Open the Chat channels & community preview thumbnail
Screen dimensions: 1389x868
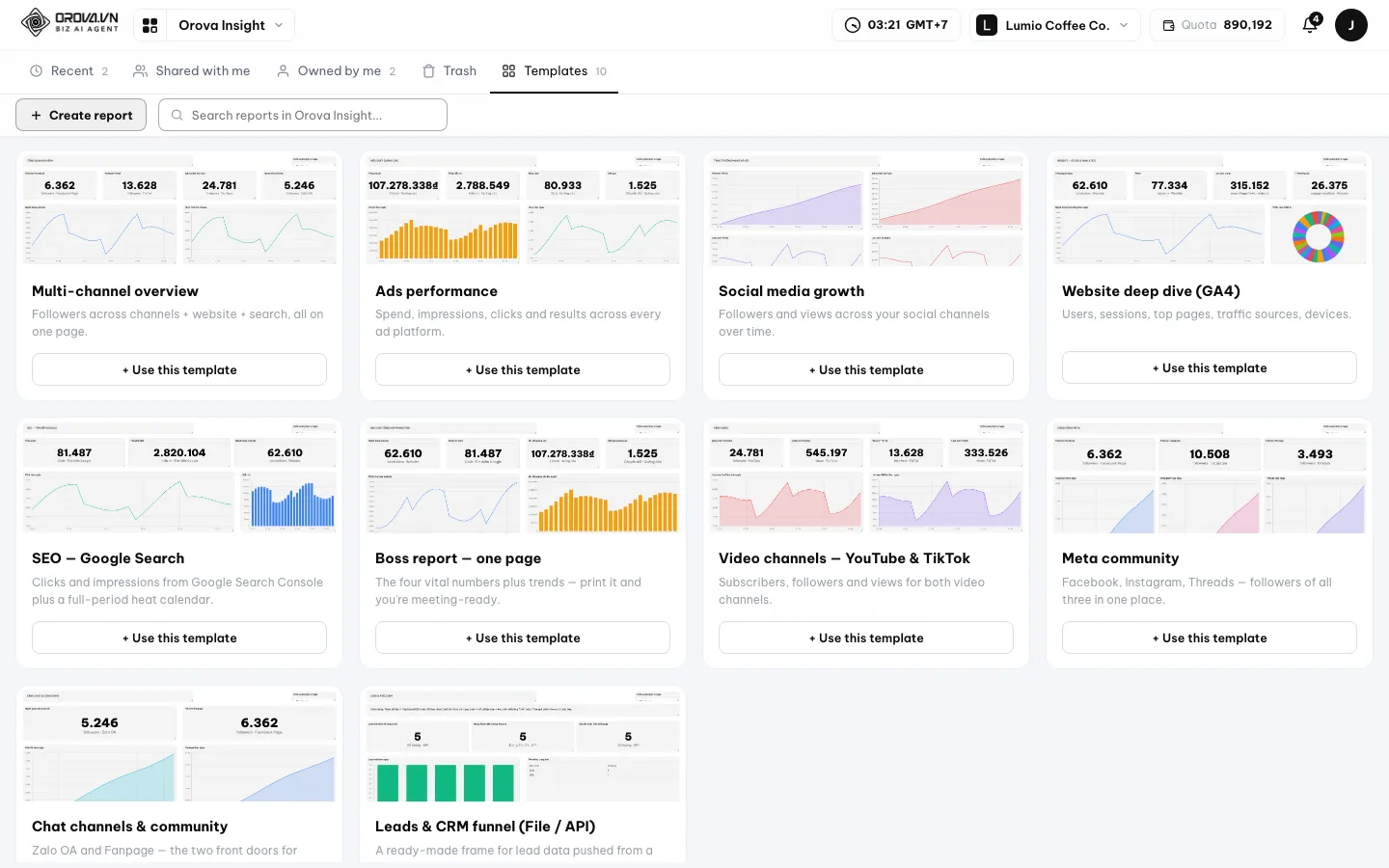[x=179, y=746]
